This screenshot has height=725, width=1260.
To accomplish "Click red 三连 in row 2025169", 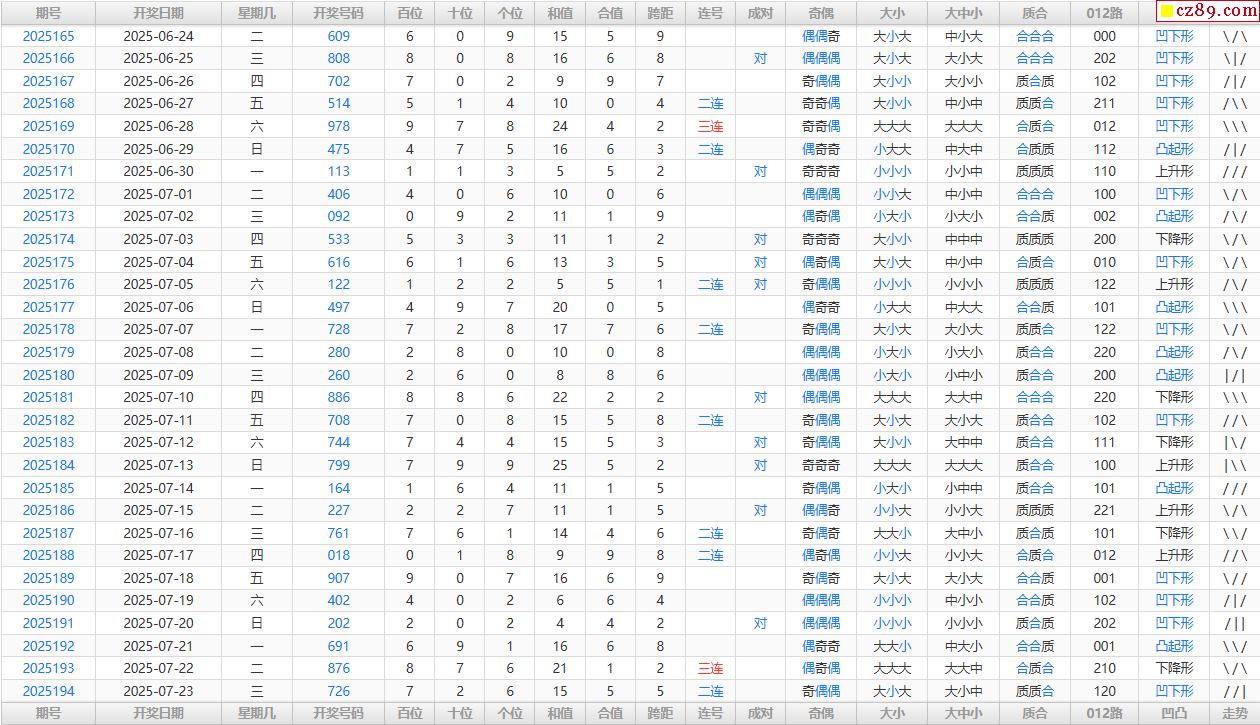I will pyautogui.click(x=710, y=126).
